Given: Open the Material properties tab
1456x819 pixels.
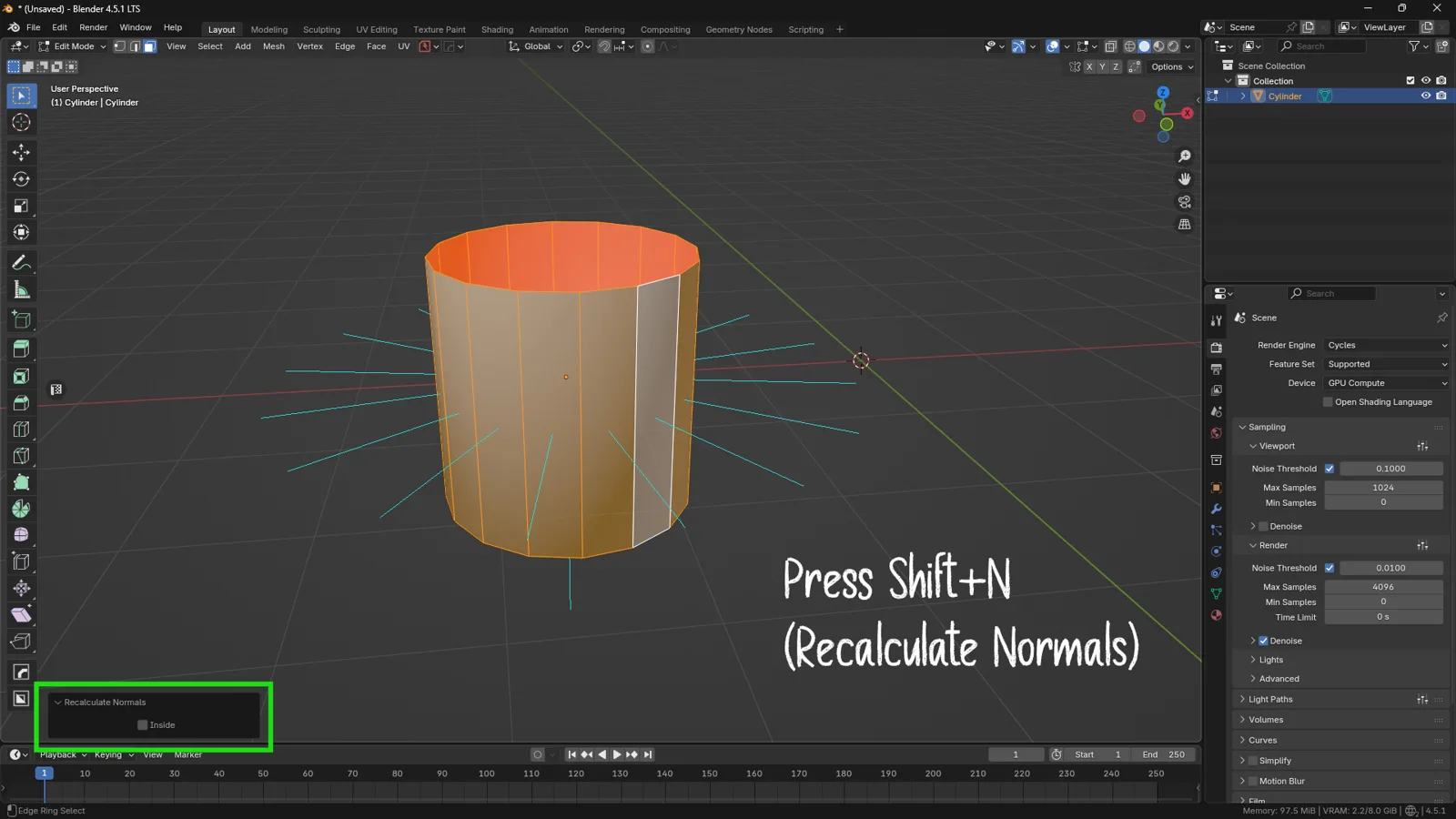Looking at the screenshot, I should tap(1217, 615).
